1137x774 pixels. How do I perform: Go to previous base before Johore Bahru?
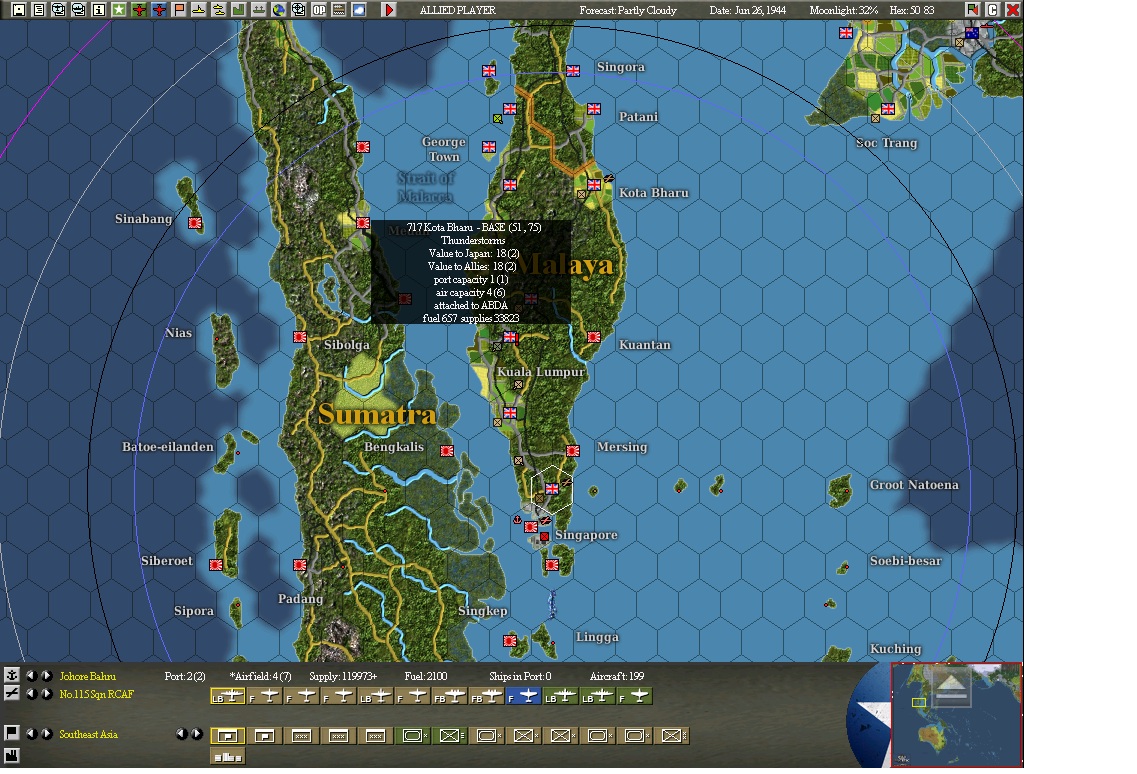pyautogui.click(x=31, y=675)
